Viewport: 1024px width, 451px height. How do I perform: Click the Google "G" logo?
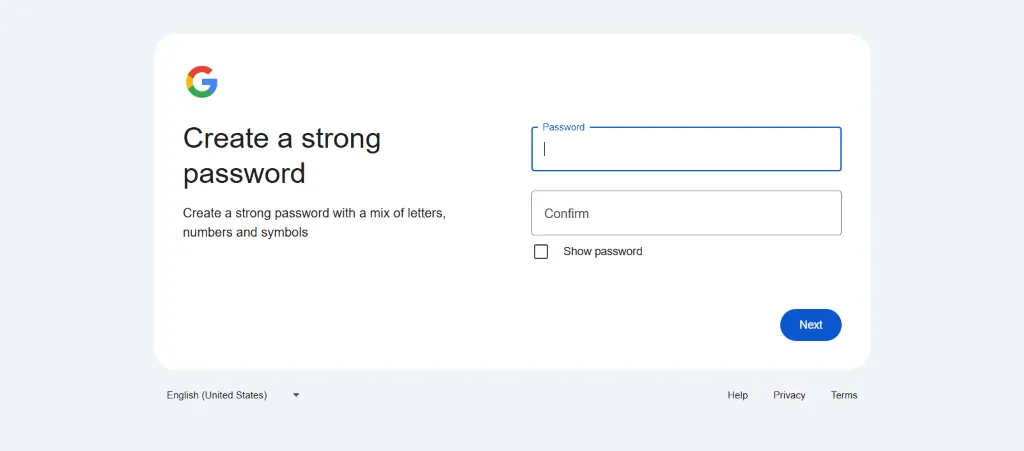point(201,82)
